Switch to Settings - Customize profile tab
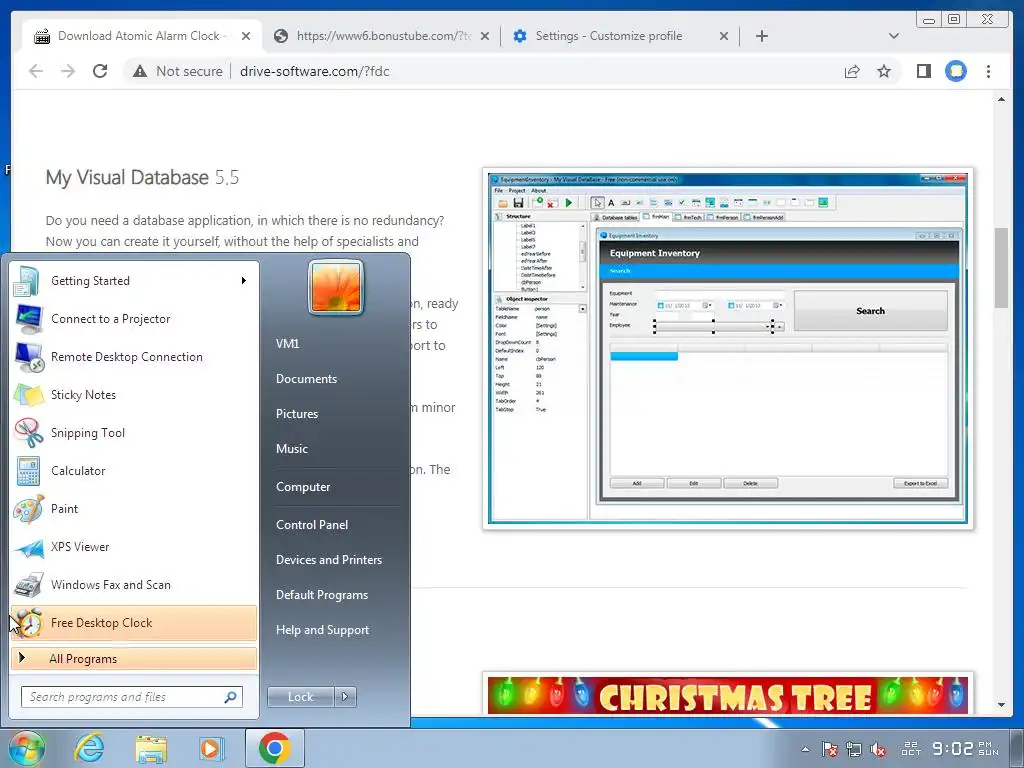Image resolution: width=1024 pixels, height=768 pixels. (620, 36)
